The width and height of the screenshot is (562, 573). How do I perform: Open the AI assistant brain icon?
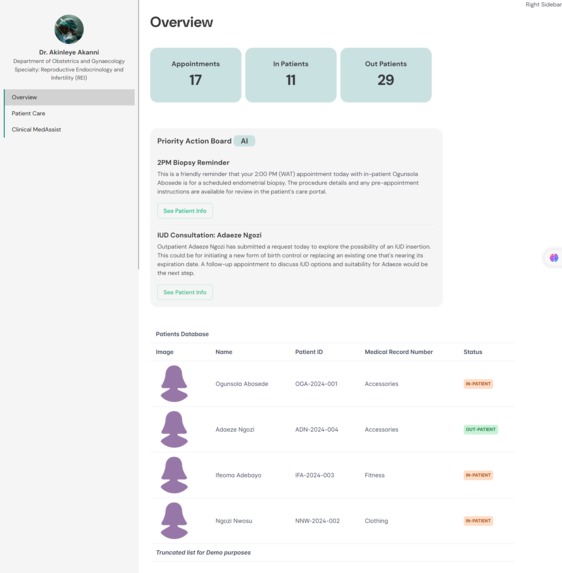(554, 258)
